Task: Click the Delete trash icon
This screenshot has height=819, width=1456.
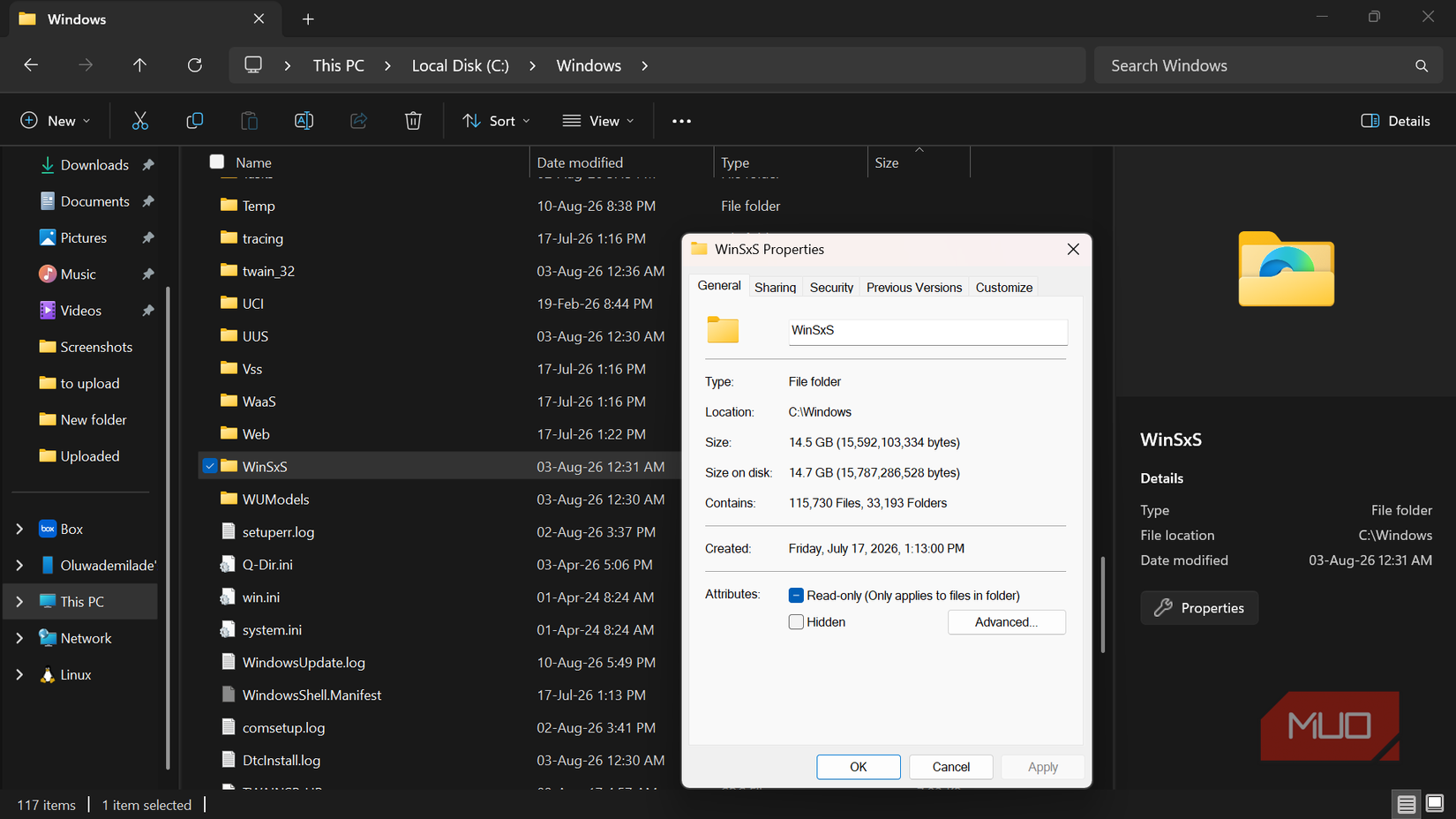Action: pyautogui.click(x=413, y=121)
